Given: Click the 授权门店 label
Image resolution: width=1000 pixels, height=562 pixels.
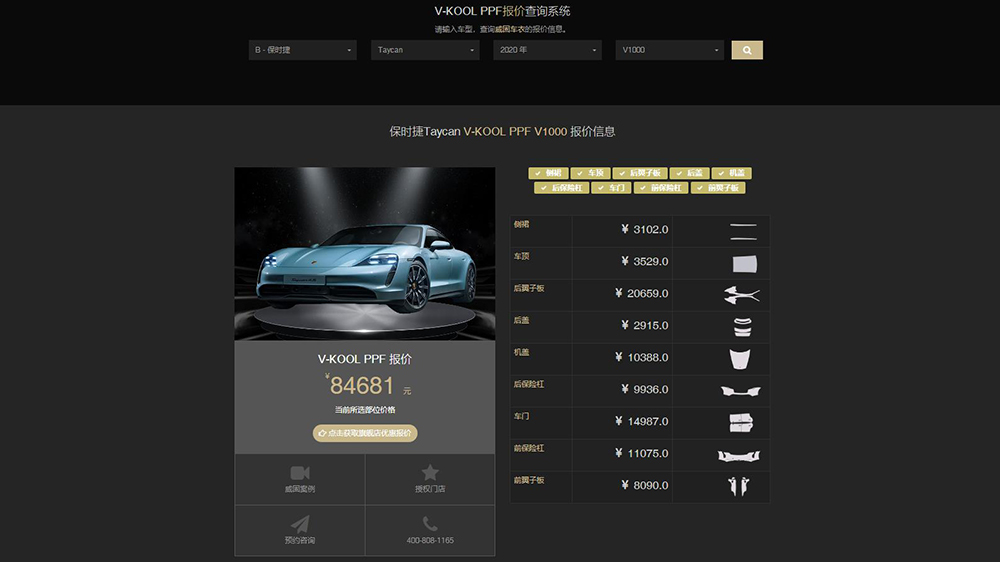Looking at the screenshot, I should (x=430, y=489).
